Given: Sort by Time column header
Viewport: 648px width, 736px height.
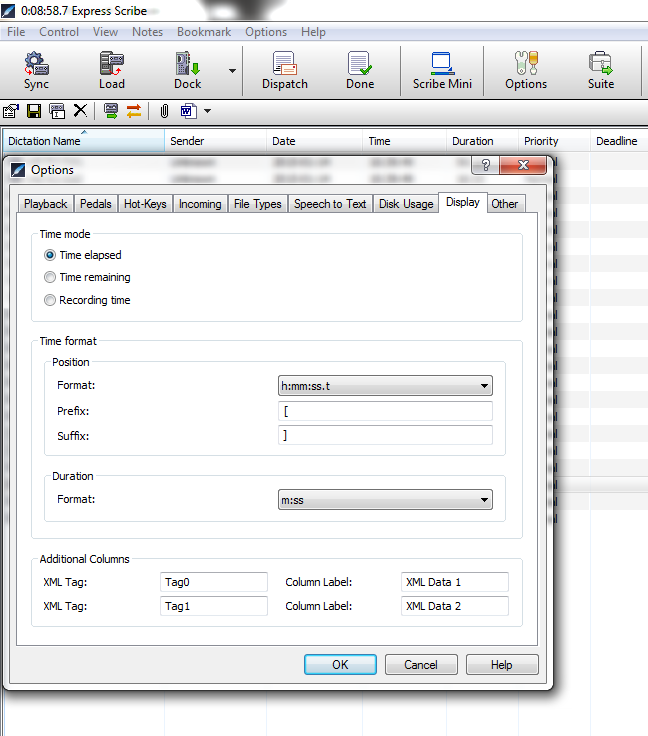Looking at the screenshot, I should [x=404, y=141].
